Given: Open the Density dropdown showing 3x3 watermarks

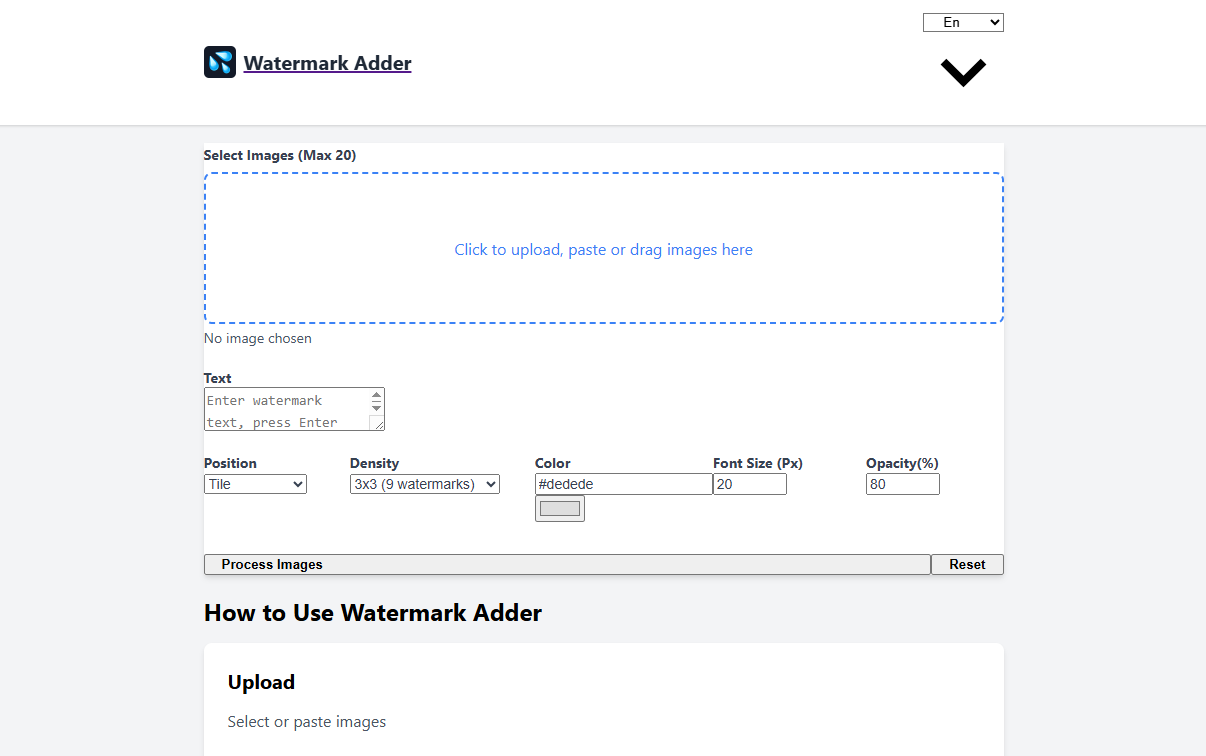Looking at the screenshot, I should point(424,483).
